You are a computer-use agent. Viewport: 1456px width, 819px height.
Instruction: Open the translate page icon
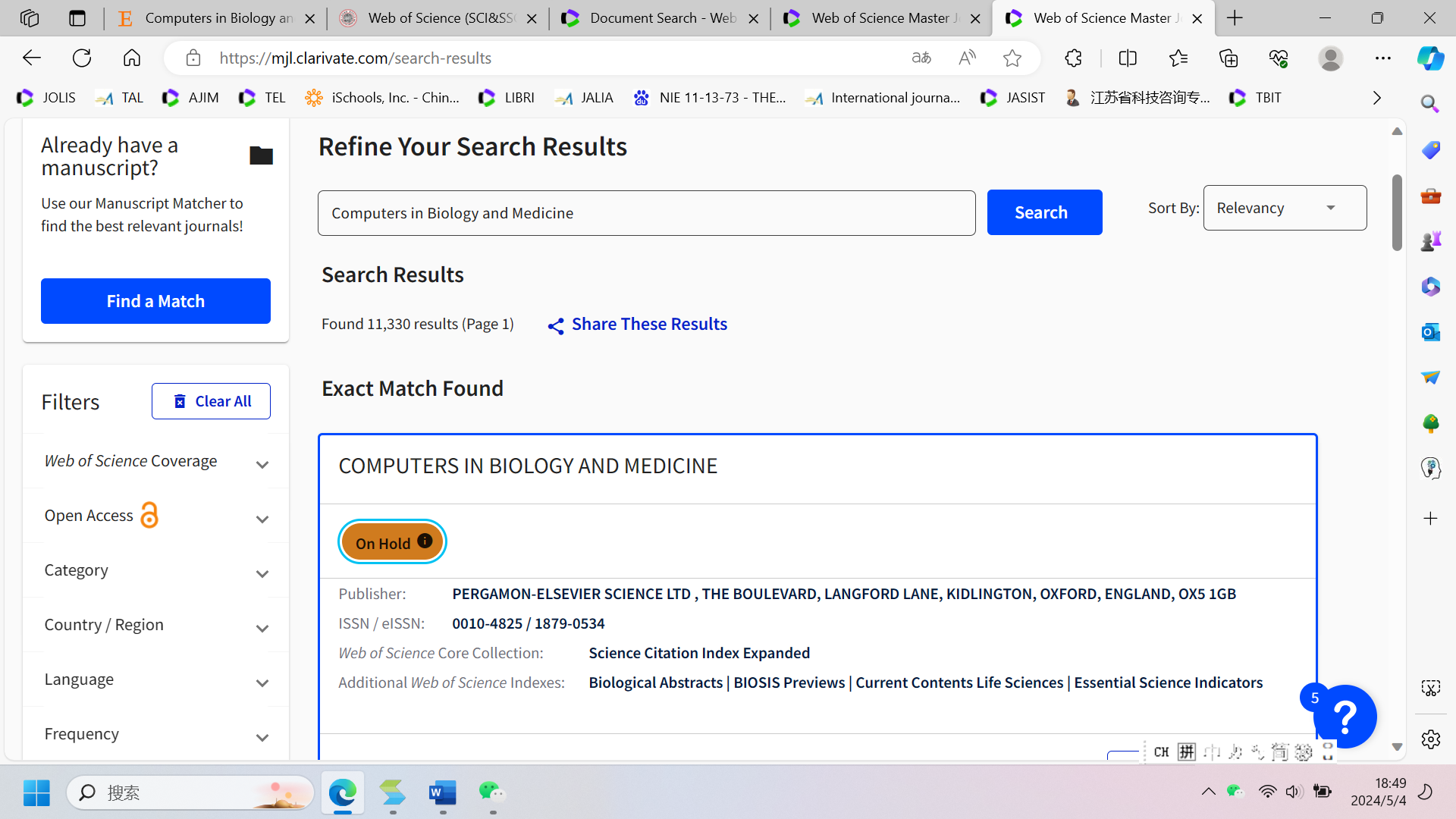point(921,58)
